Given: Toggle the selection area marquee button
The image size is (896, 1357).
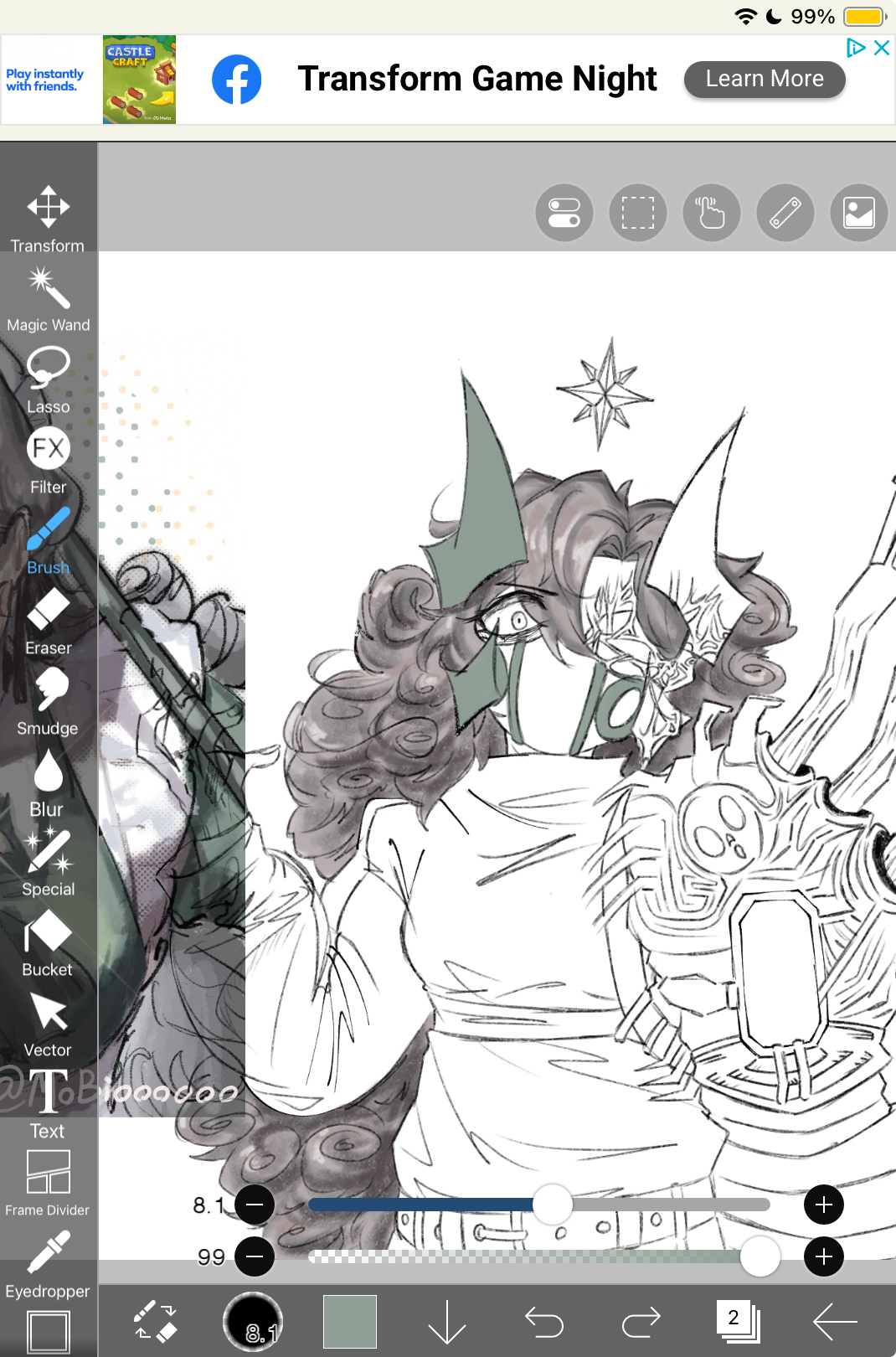Looking at the screenshot, I should pyautogui.click(x=637, y=213).
